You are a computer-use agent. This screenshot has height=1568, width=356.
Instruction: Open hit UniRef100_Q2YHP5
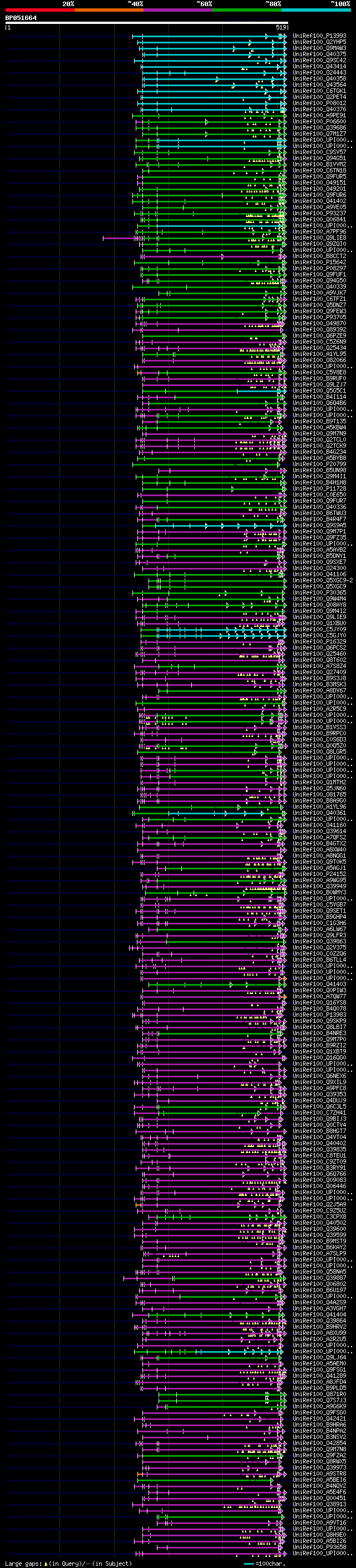(319, 42)
